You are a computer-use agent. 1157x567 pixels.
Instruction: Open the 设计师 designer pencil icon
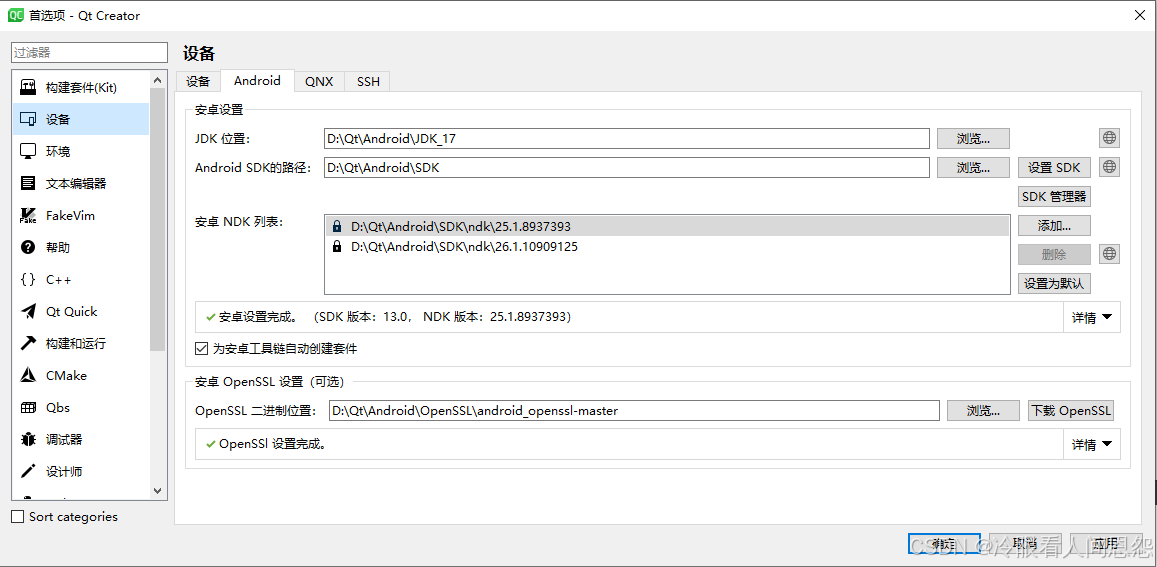28,472
